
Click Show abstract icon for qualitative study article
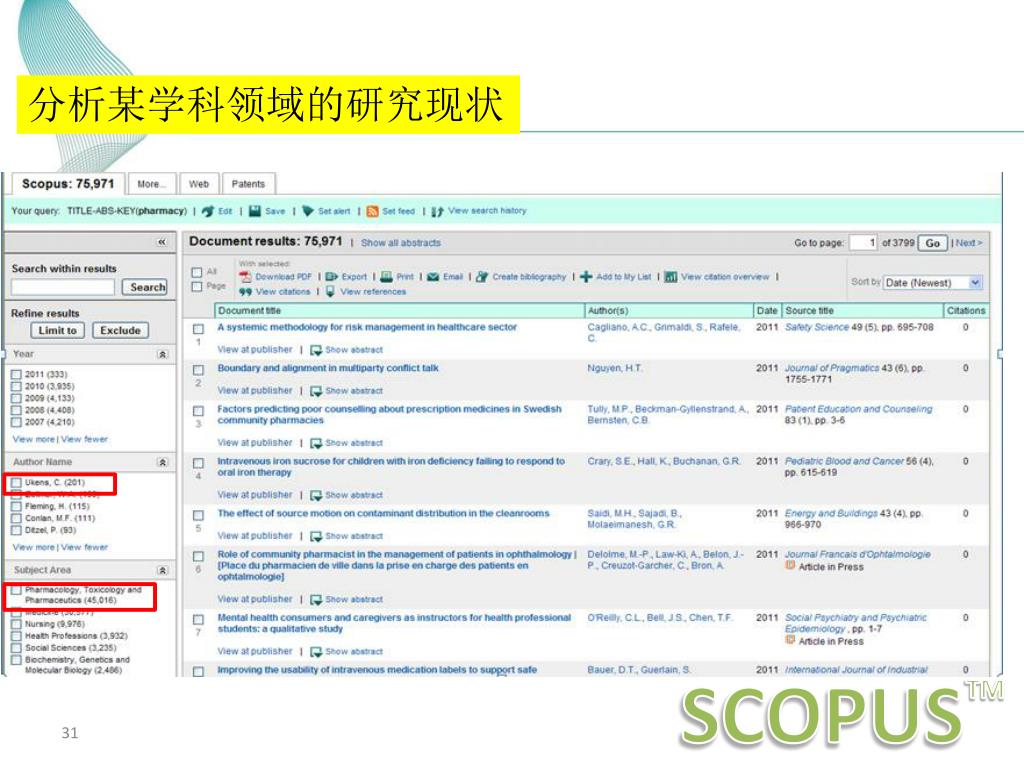(316, 652)
